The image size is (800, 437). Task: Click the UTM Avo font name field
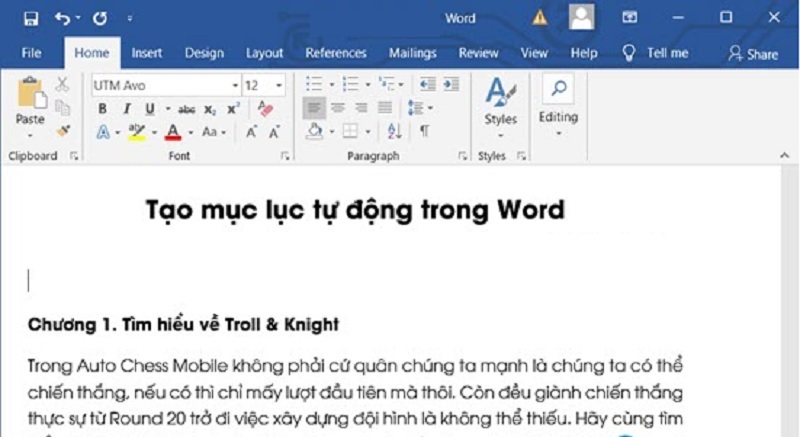(x=161, y=85)
